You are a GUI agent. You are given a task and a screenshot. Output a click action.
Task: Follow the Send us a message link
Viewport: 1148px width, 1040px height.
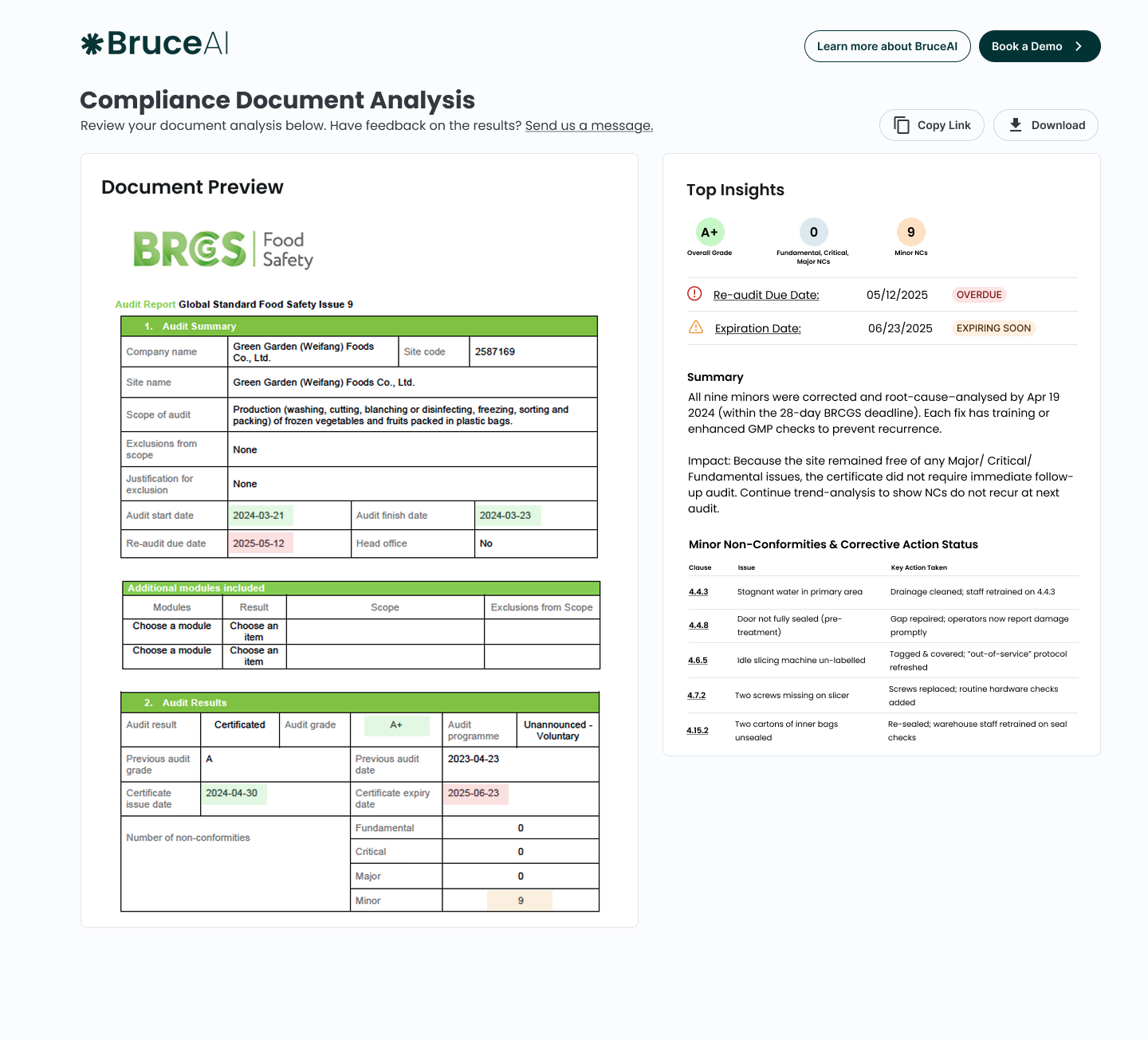coord(588,126)
